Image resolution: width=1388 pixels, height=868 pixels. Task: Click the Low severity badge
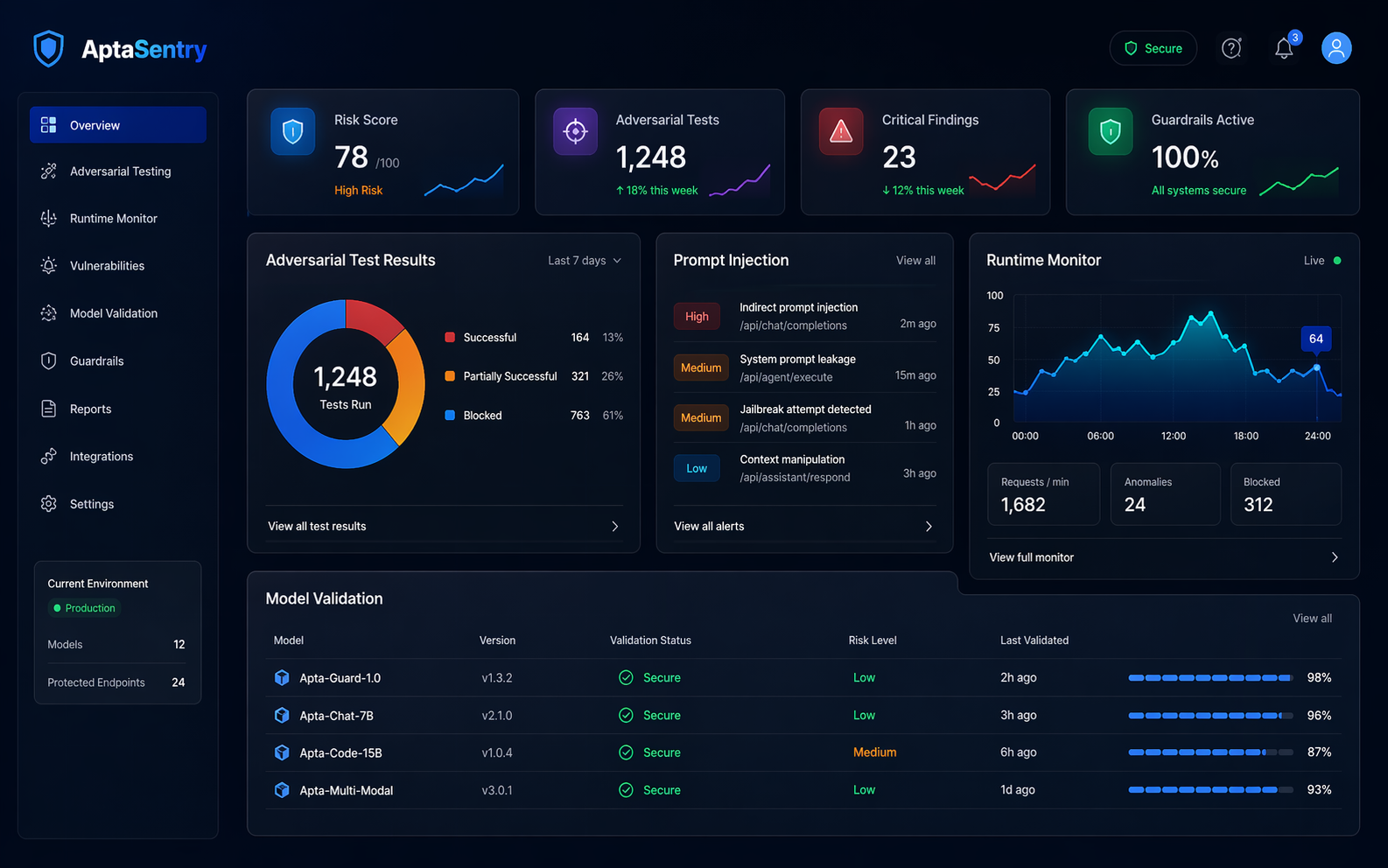point(697,469)
